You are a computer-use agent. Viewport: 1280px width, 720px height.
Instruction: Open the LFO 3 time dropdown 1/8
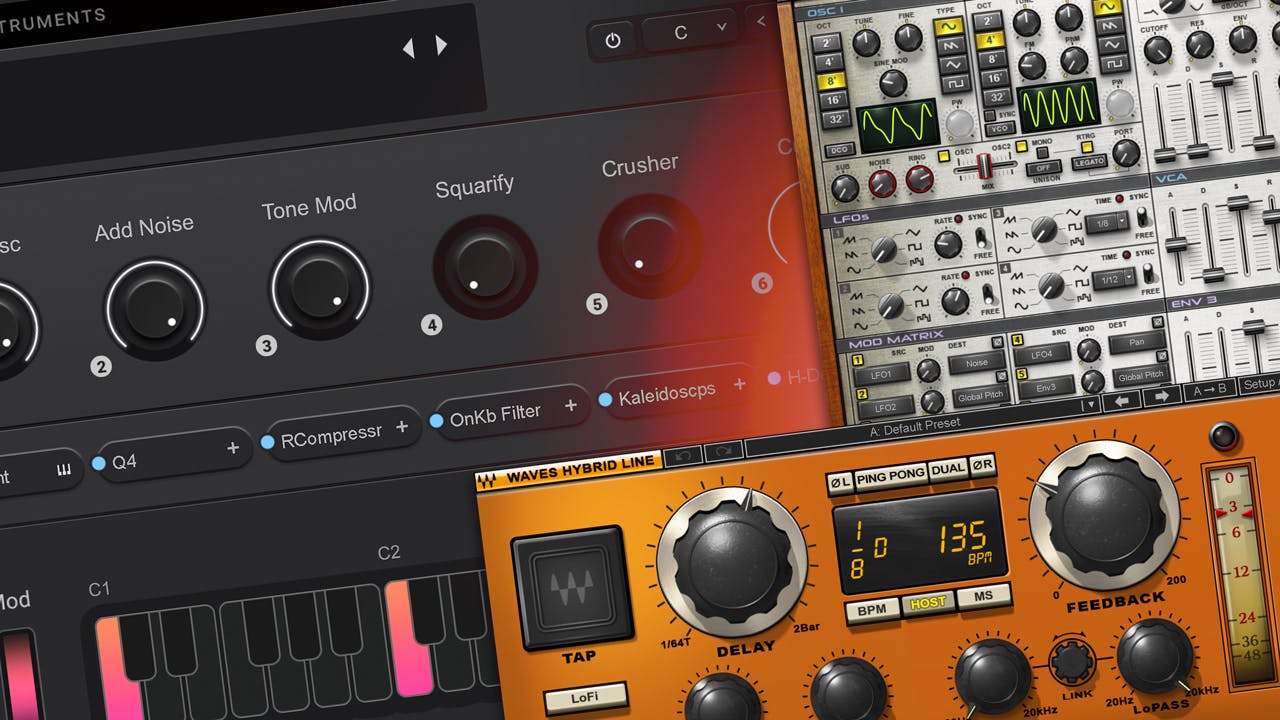(x=1110, y=222)
